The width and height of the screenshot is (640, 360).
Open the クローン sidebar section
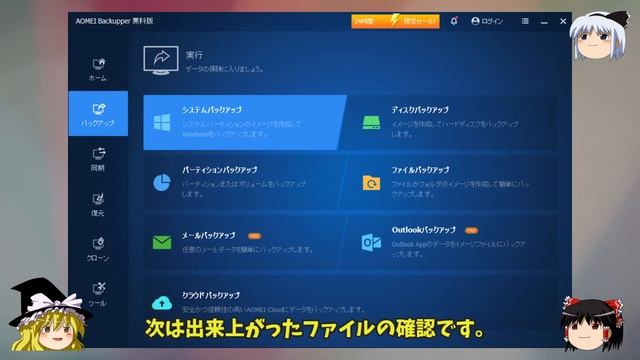pos(98,249)
